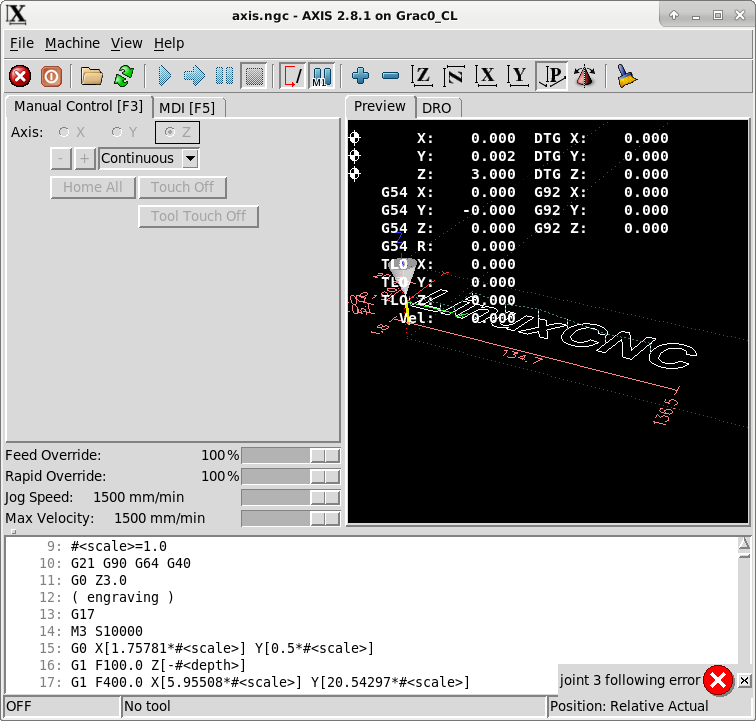Click the OFF machine status field
The width and height of the screenshot is (756, 721).
62,707
